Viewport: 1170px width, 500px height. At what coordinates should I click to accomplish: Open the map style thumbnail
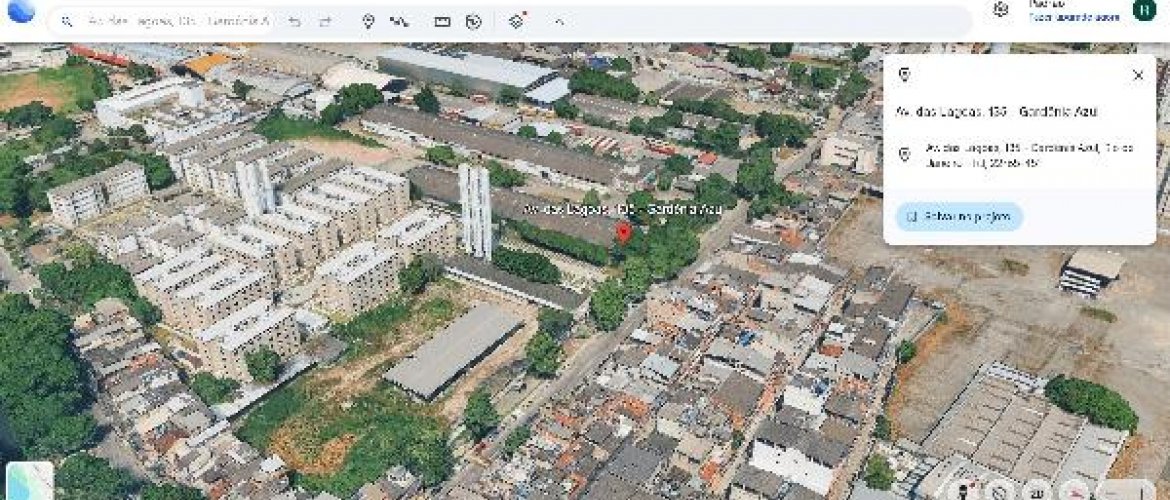point(30,482)
